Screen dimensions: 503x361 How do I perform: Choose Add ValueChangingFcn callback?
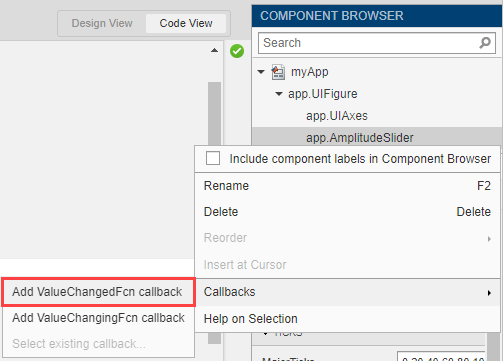[x=98, y=318]
